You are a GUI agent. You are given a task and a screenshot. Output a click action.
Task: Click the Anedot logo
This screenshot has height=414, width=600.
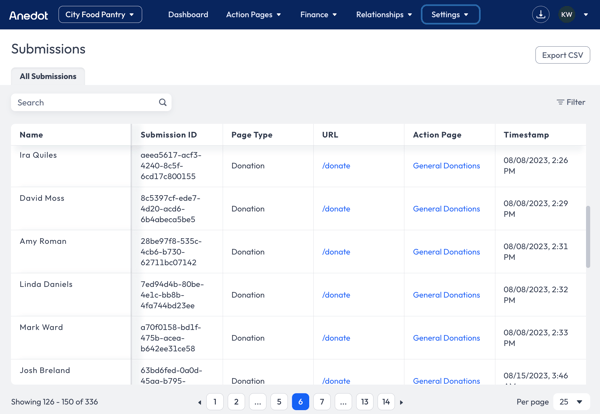(28, 15)
